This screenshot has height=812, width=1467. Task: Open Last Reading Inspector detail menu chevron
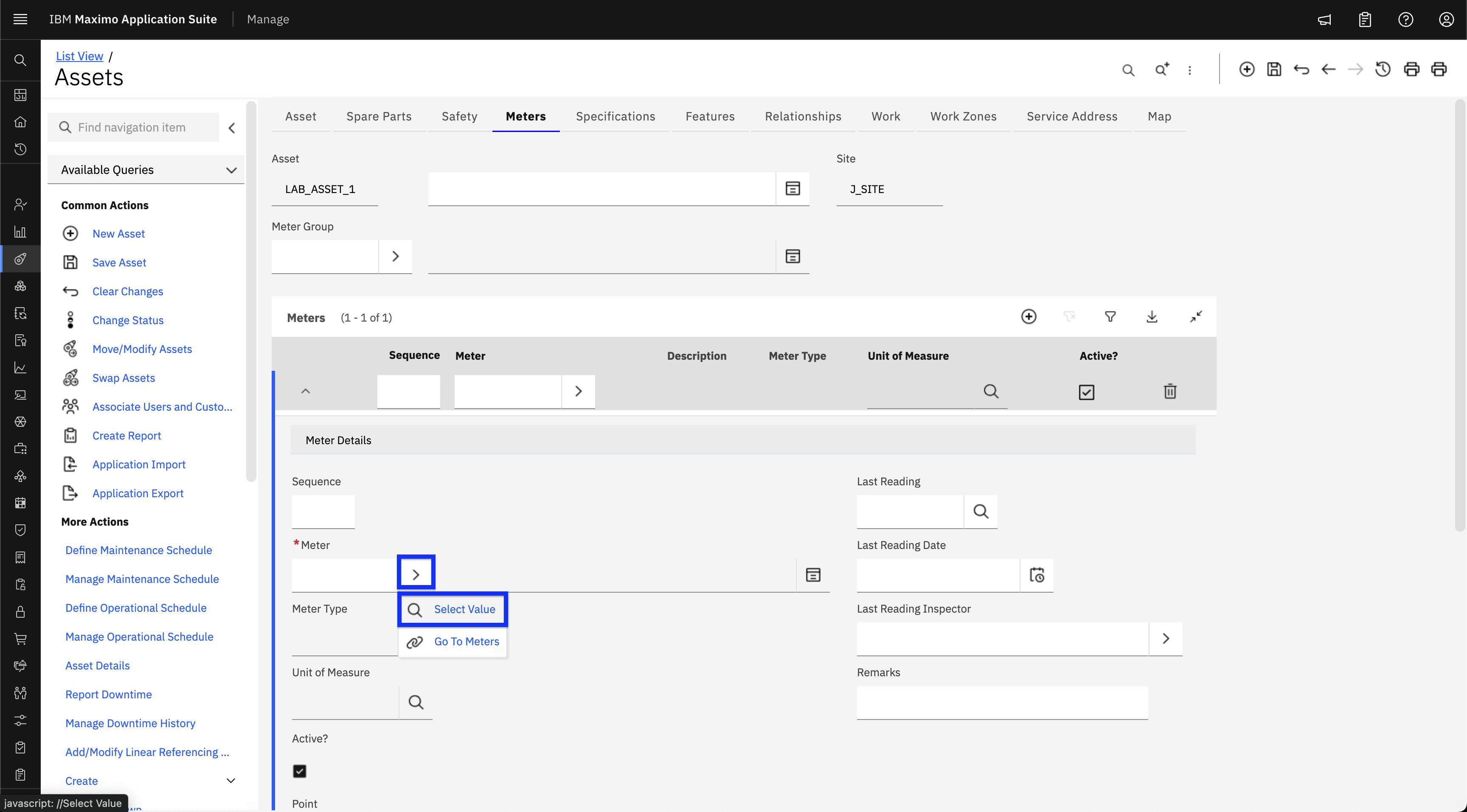(x=1165, y=639)
